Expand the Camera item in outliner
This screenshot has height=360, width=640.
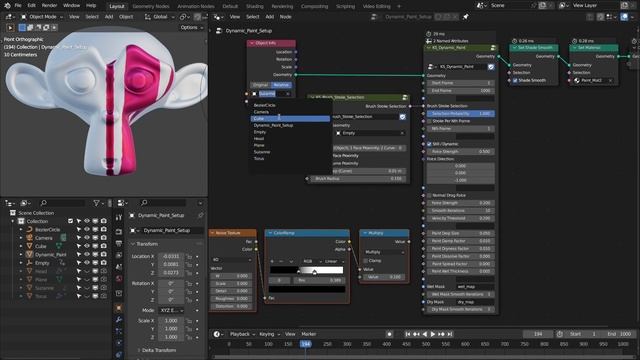tap(21, 238)
